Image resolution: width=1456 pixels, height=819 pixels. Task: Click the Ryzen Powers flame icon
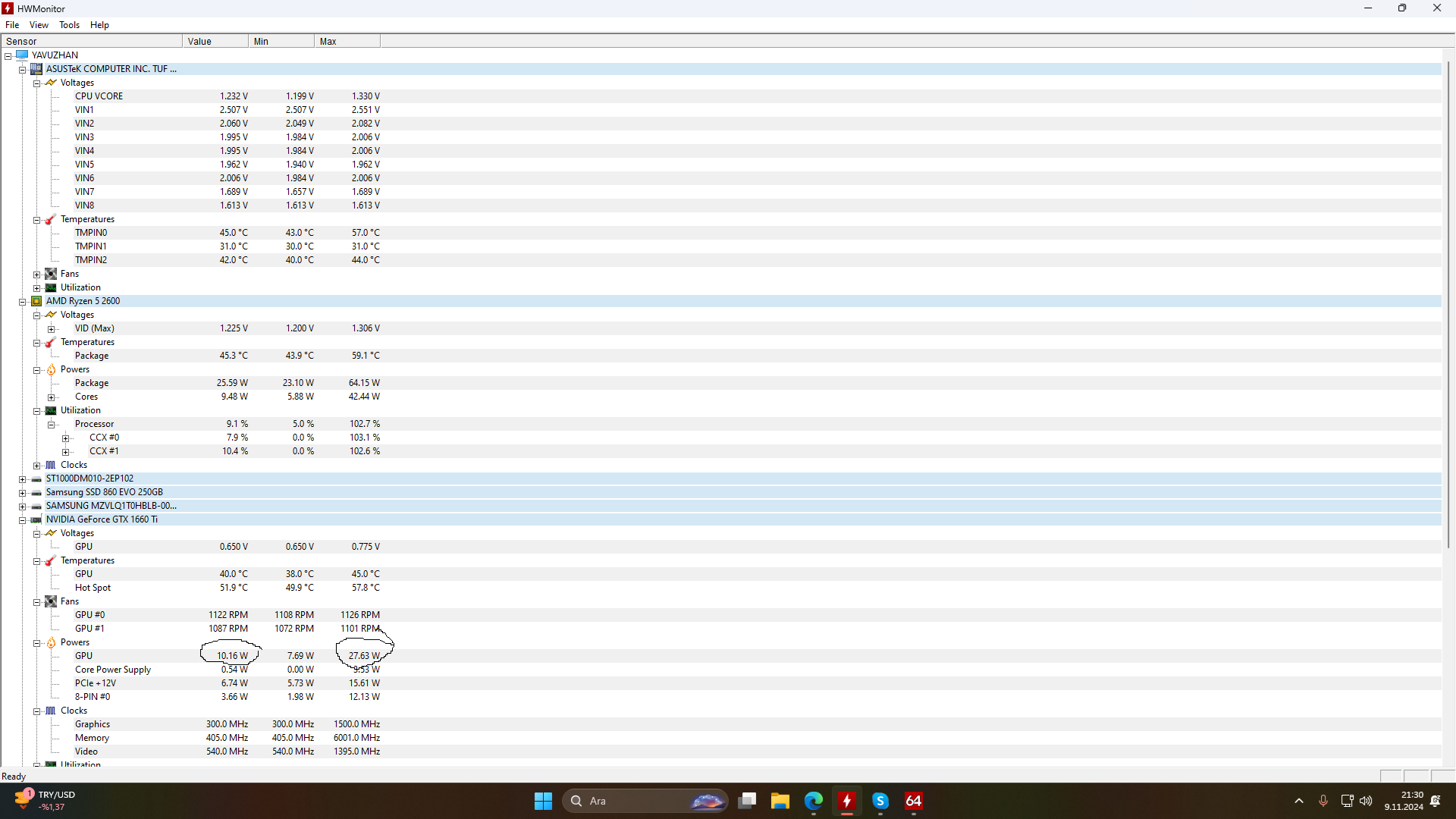click(x=51, y=369)
